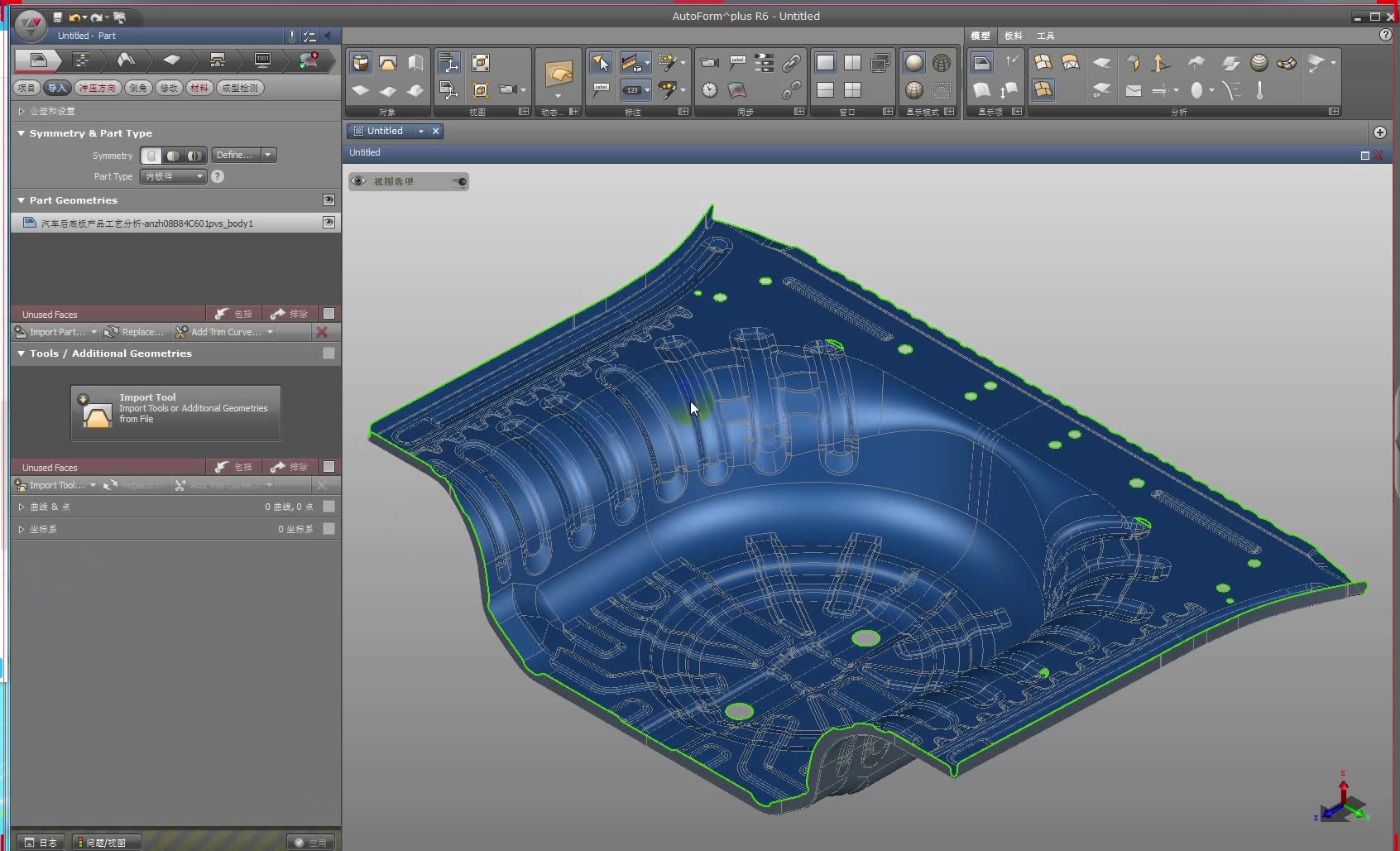Click the Save icon in quick toolbar
Image resolution: width=1400 pixels, height=851 pixels.
pos(57,17)
